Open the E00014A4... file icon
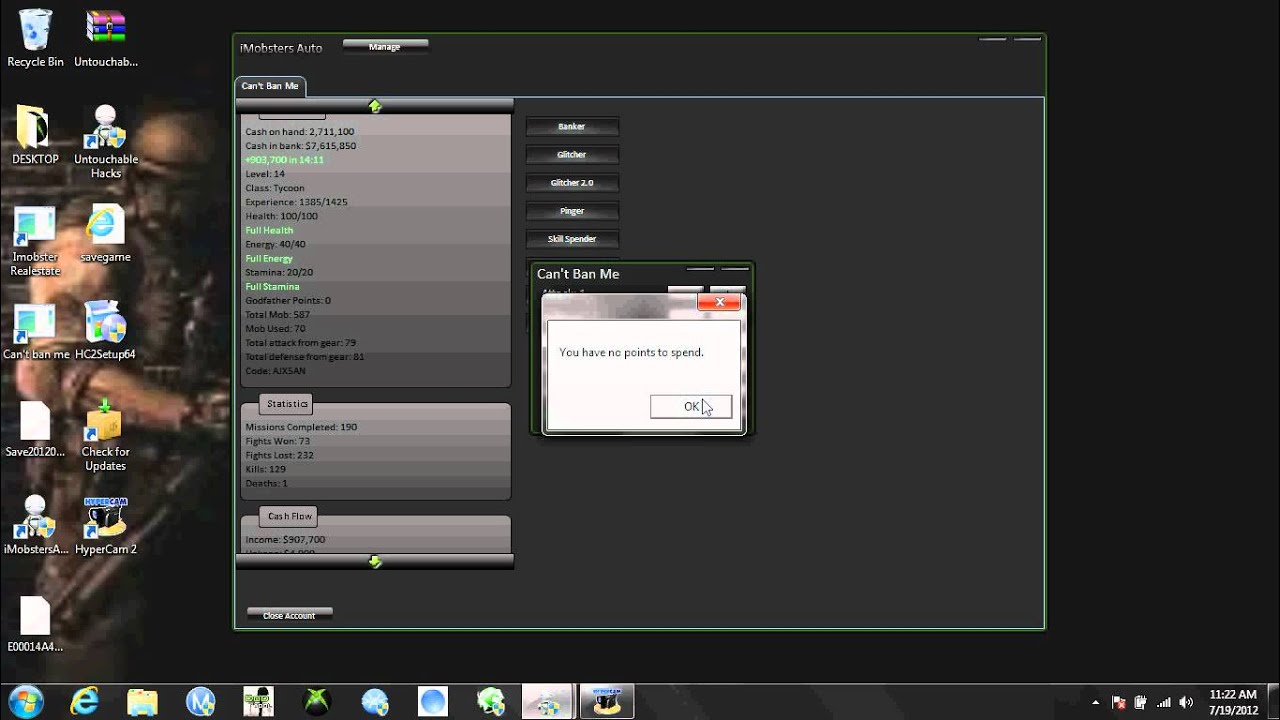Screen dimensions: 1280x720 [x=35, y=624]
